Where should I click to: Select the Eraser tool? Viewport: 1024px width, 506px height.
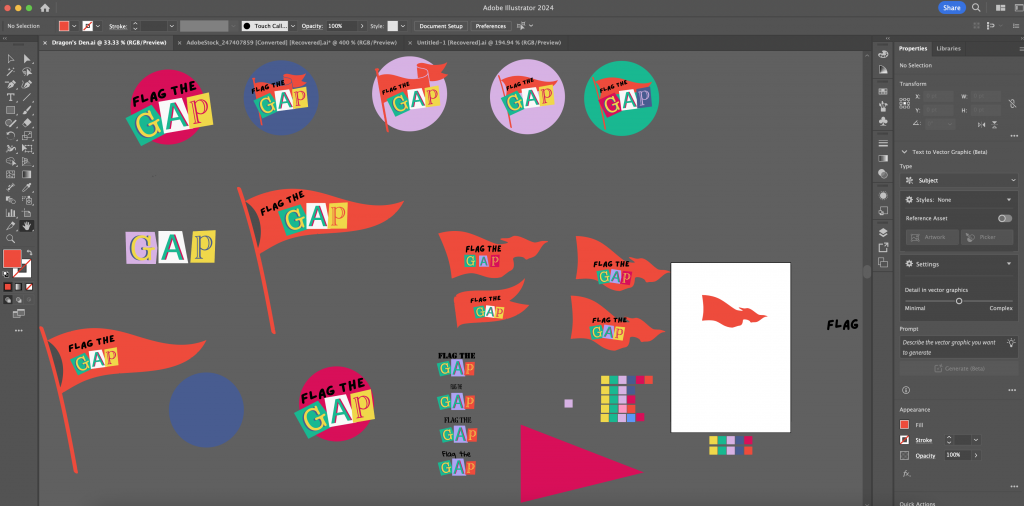[x=27, y=123]
